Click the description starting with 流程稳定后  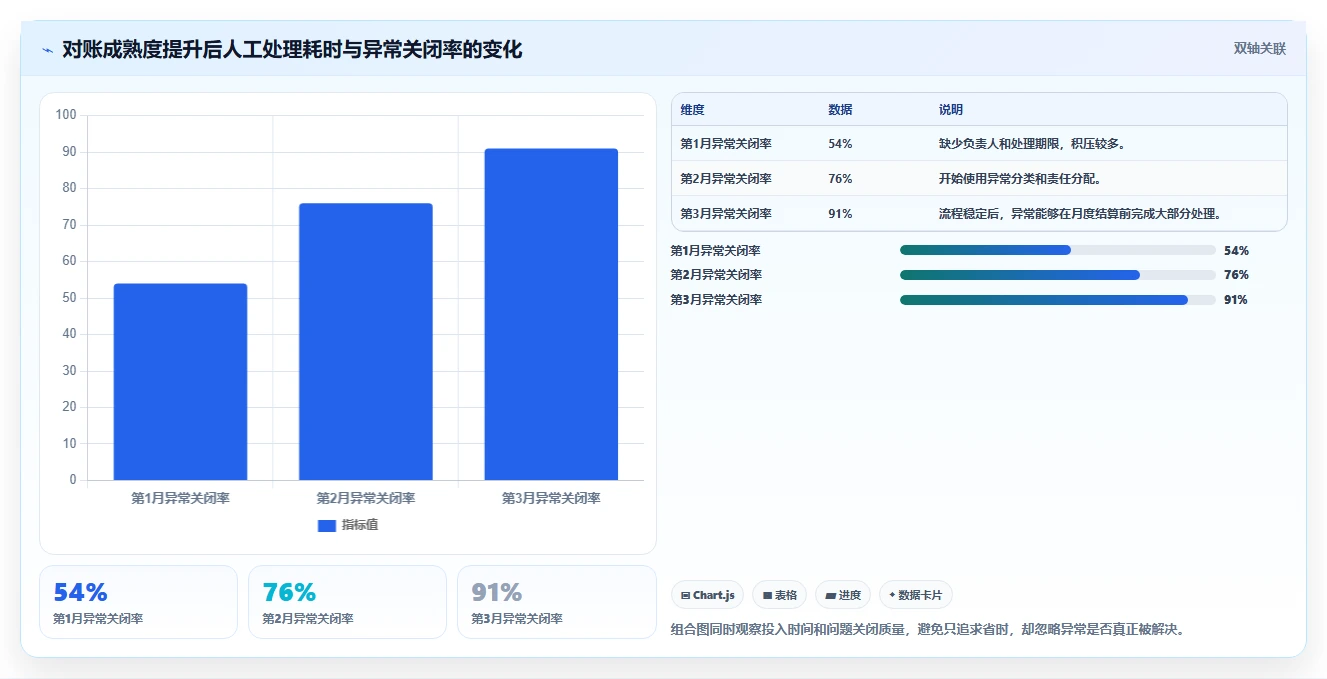point(1080,214)
